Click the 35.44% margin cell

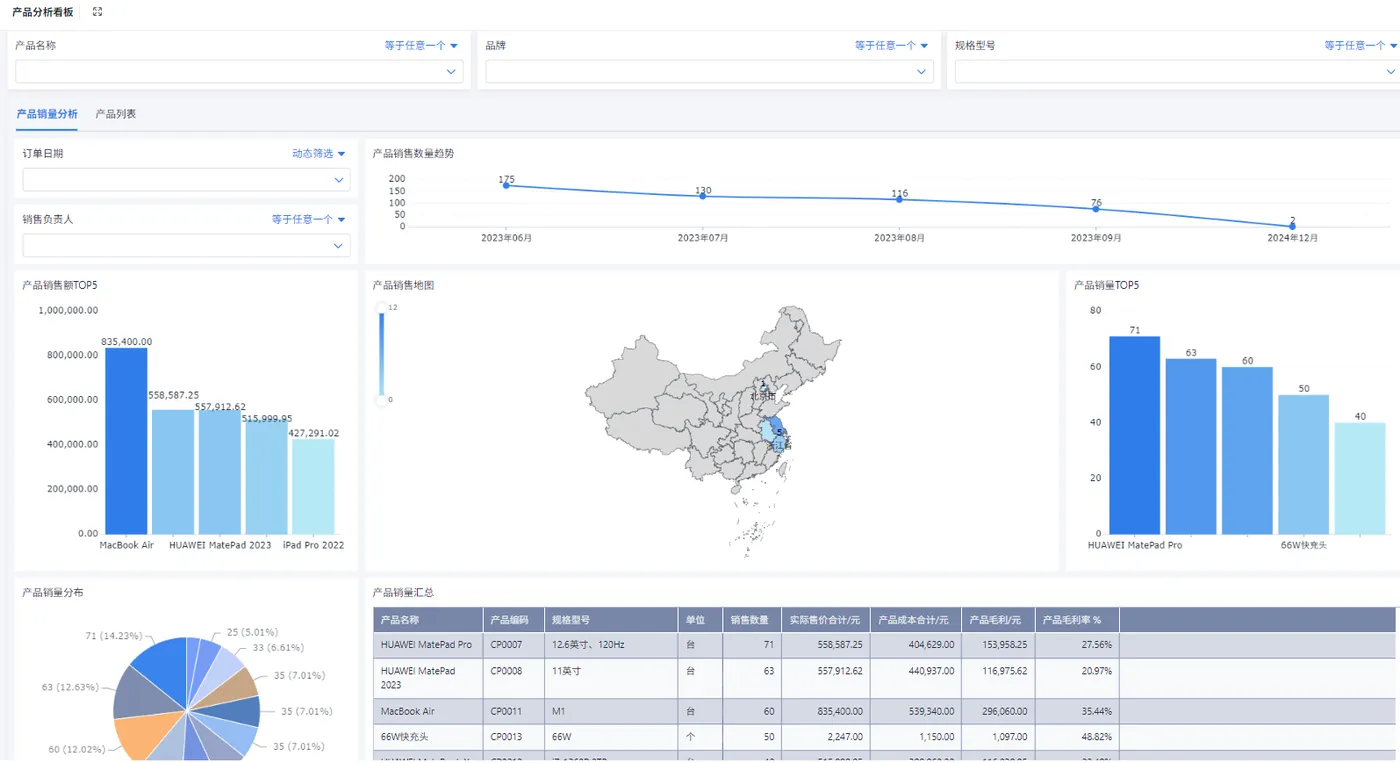pos(1077,711)
